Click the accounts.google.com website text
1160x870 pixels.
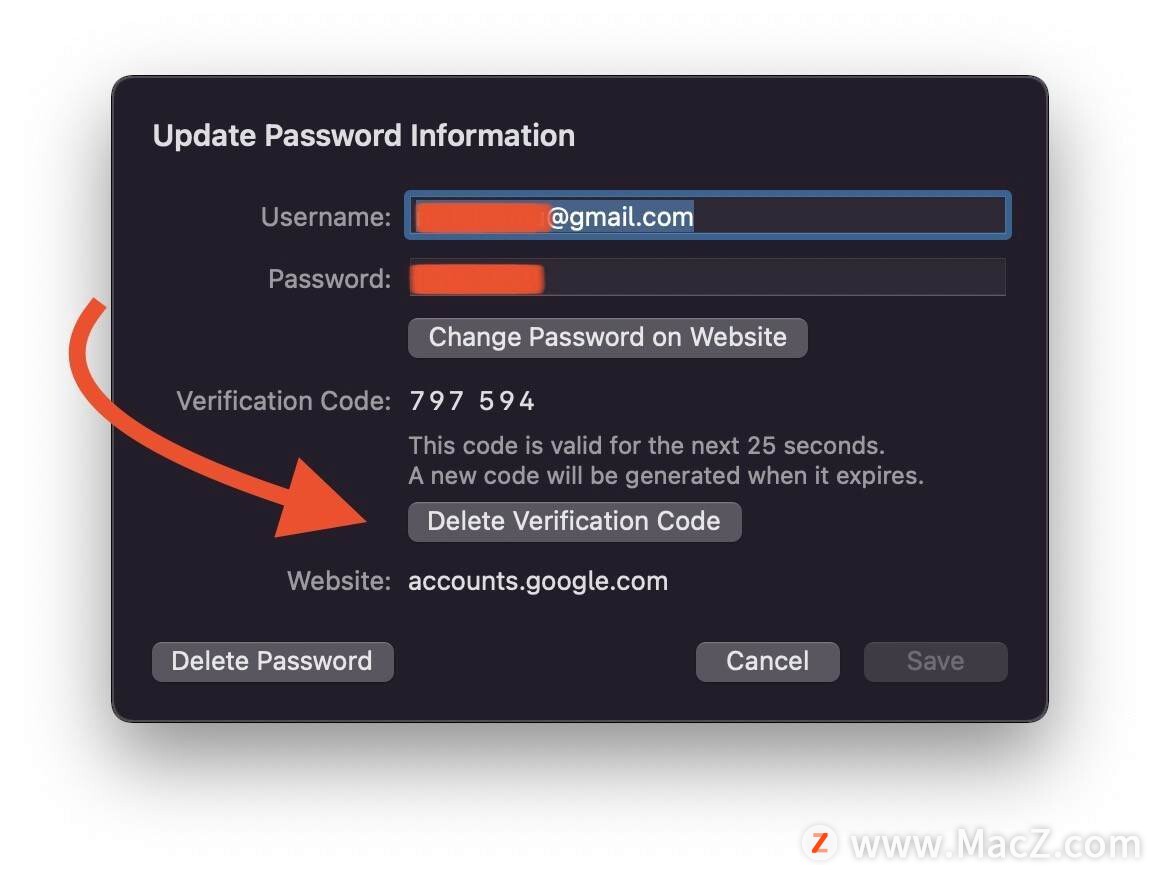tap(538, 581)
